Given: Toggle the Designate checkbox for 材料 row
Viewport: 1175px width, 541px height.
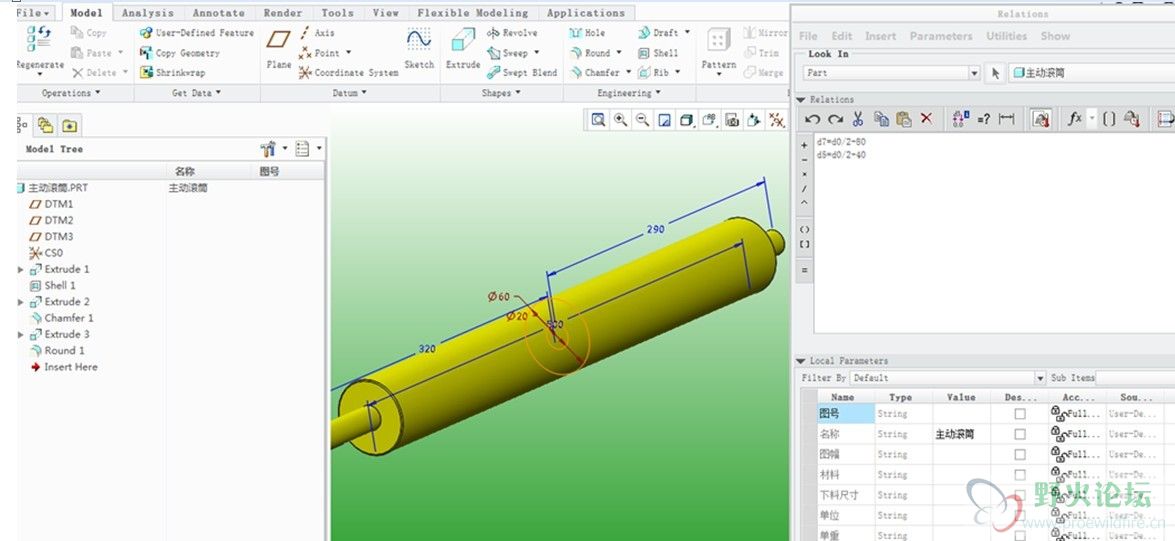Looking at the screenshot, I should [1019, 475].
